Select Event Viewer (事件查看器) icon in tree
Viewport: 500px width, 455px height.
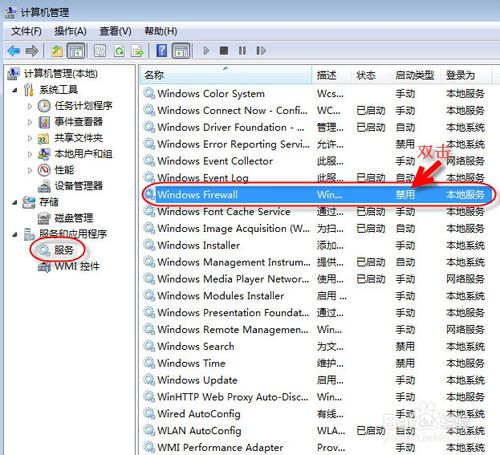tap(44, 122)
